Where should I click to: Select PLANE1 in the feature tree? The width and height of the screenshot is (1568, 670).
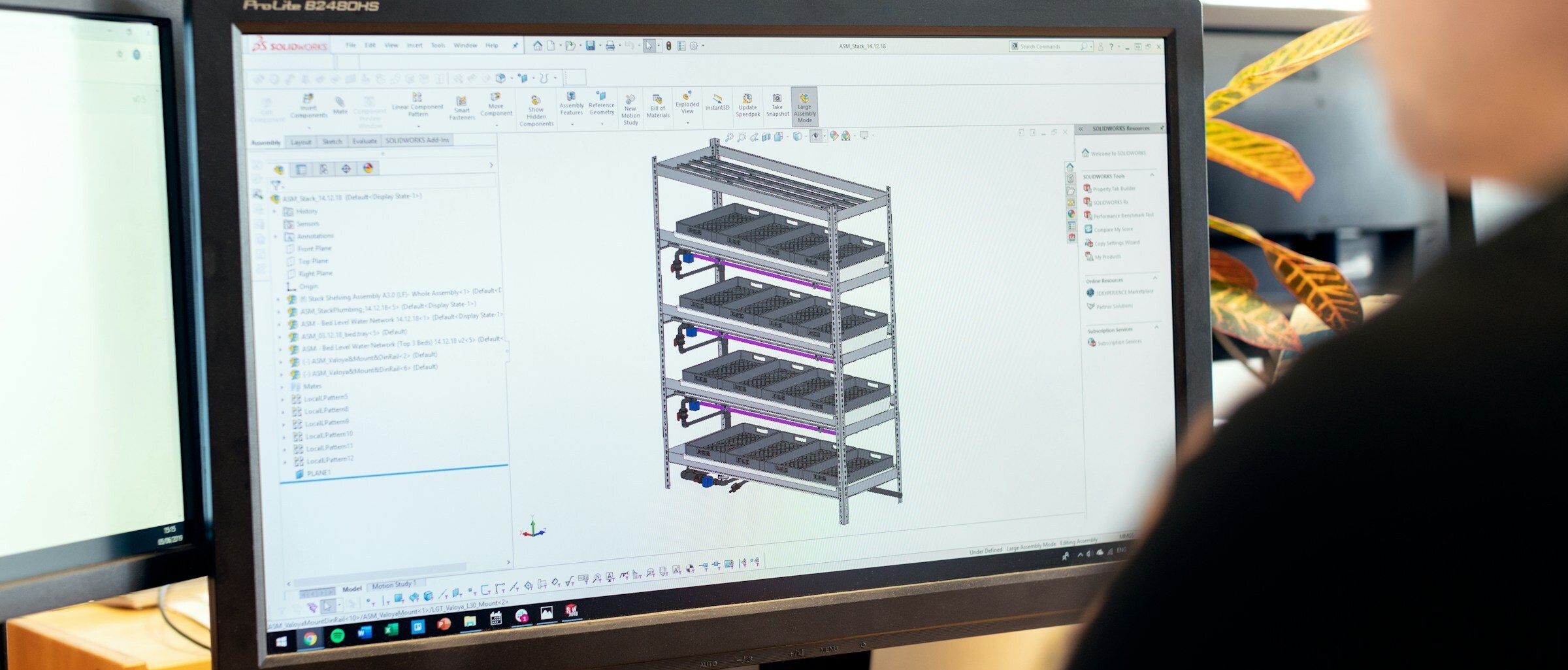coord(313,473)
